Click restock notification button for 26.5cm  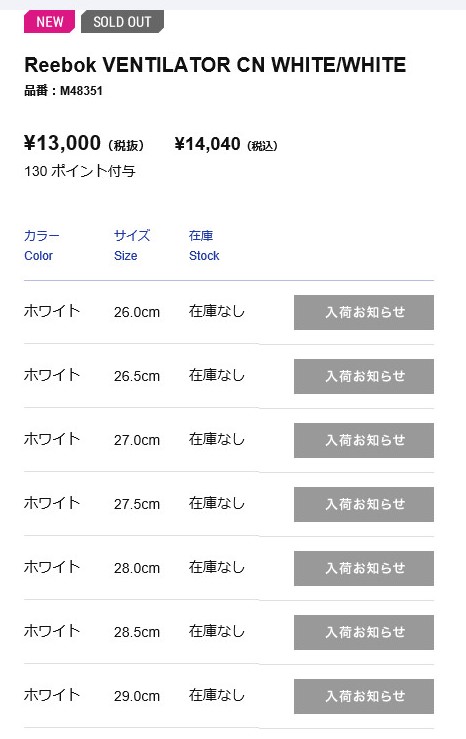pos(364,377)
